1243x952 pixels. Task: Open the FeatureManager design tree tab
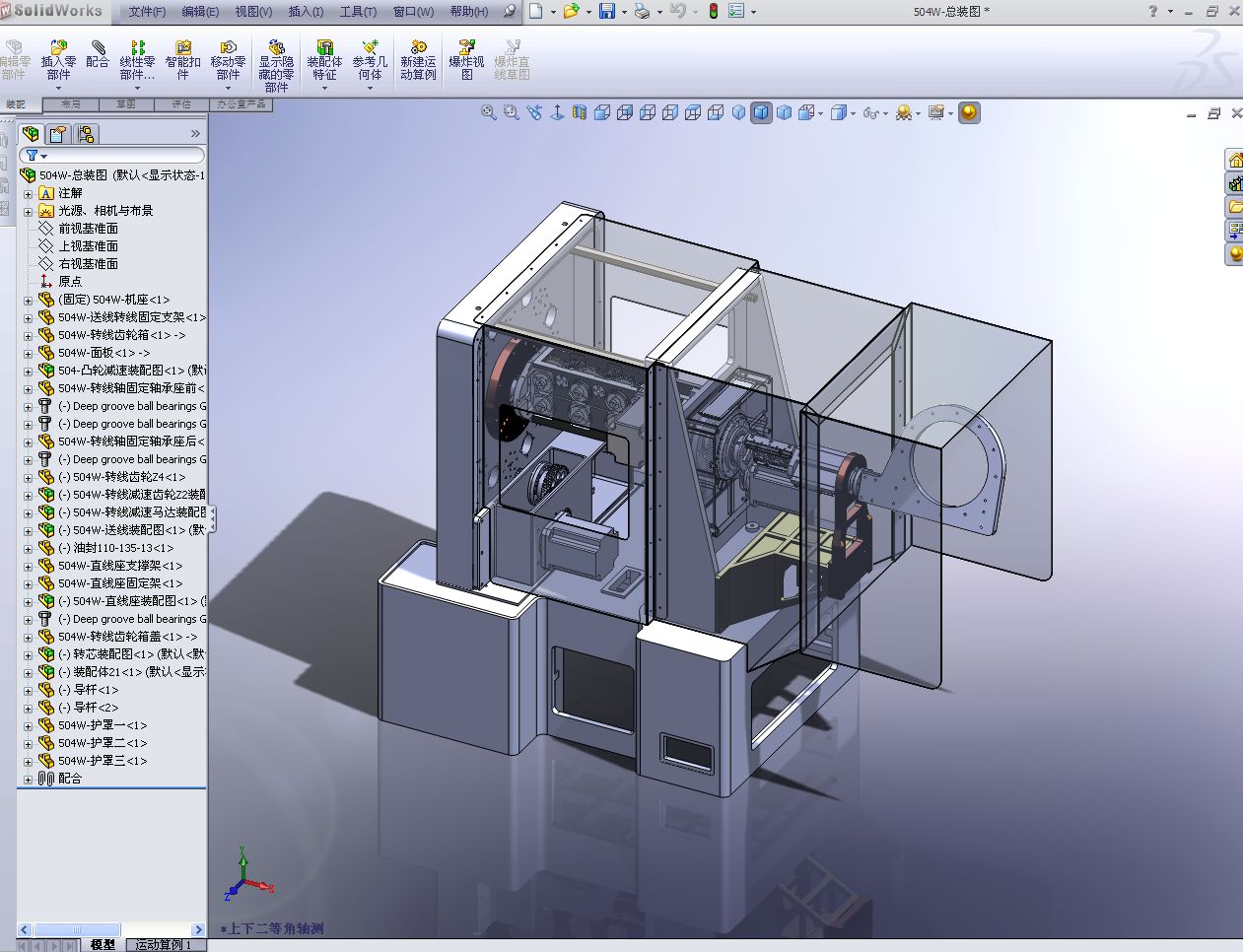pyautogui.click(x=31, y=134)
